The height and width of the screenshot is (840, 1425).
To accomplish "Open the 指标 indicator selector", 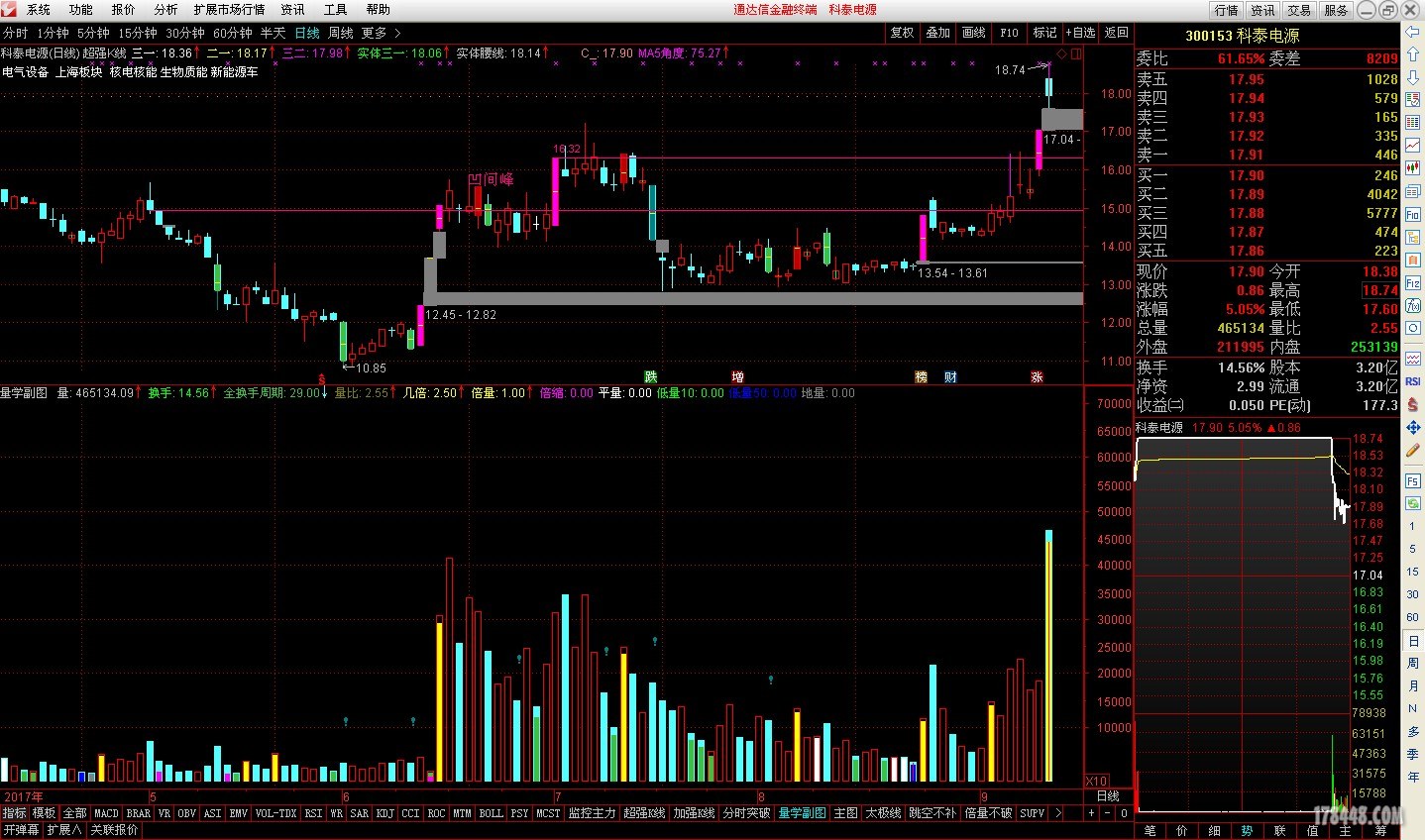I will [x=14, y=813].
